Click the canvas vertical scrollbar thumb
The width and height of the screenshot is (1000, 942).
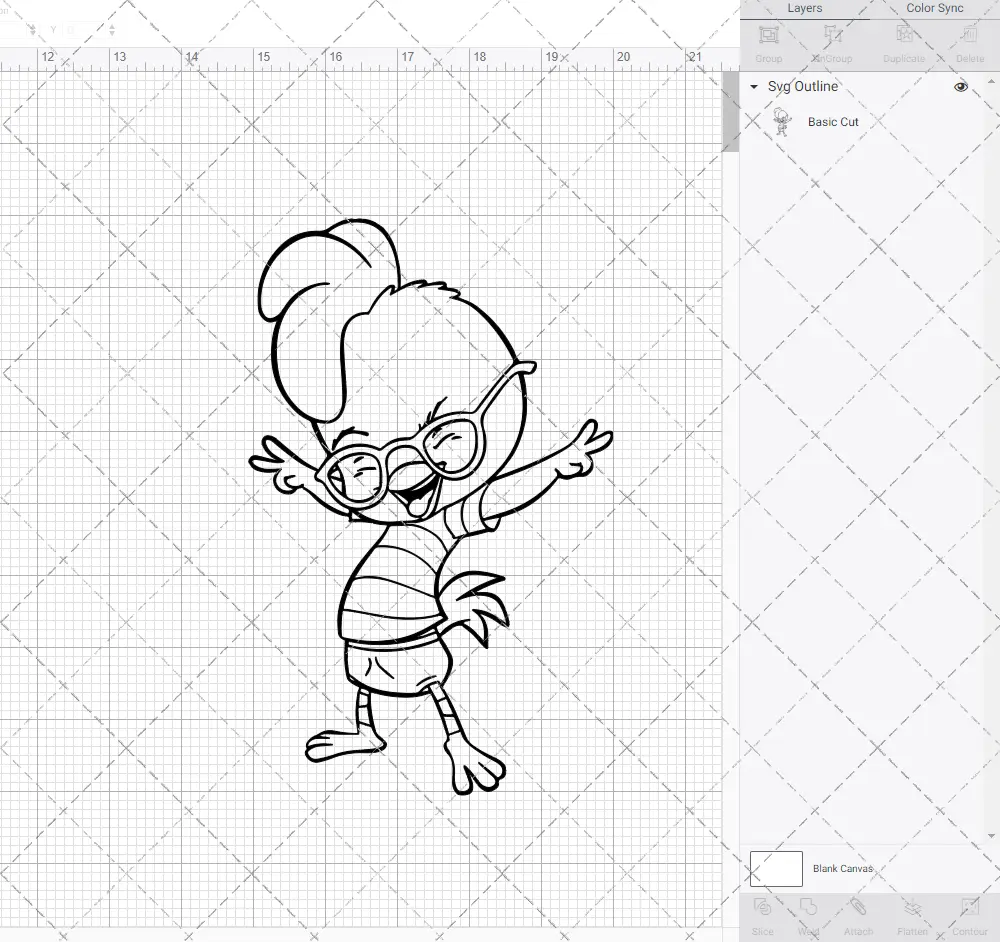tap(730, 111)
